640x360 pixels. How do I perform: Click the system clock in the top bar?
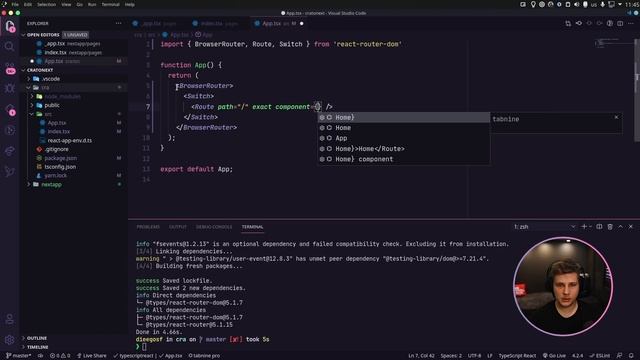(632, 4)
